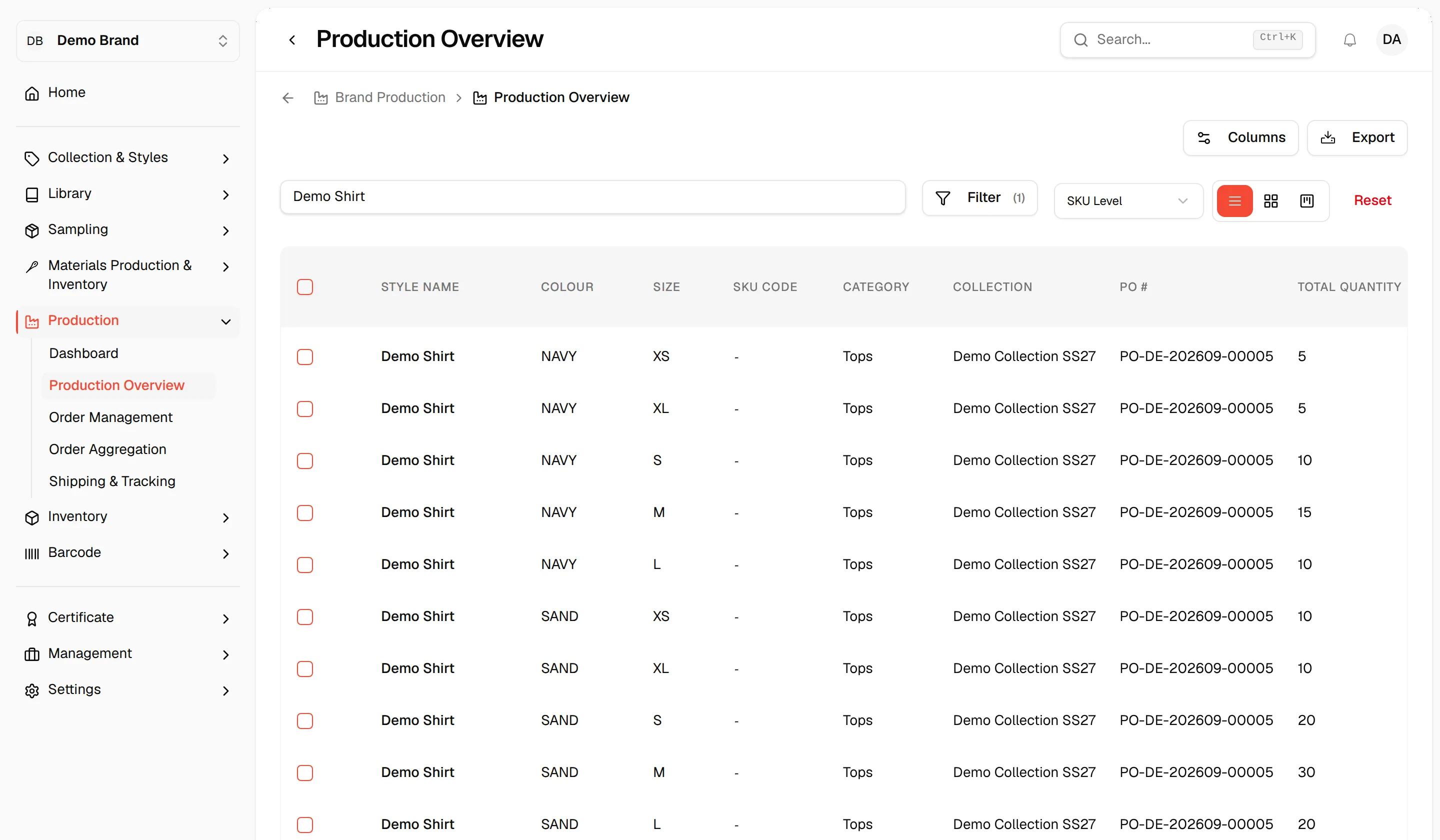Open Dashboard under Production
Screen dimensions: 1440x840
click(83, 353)
